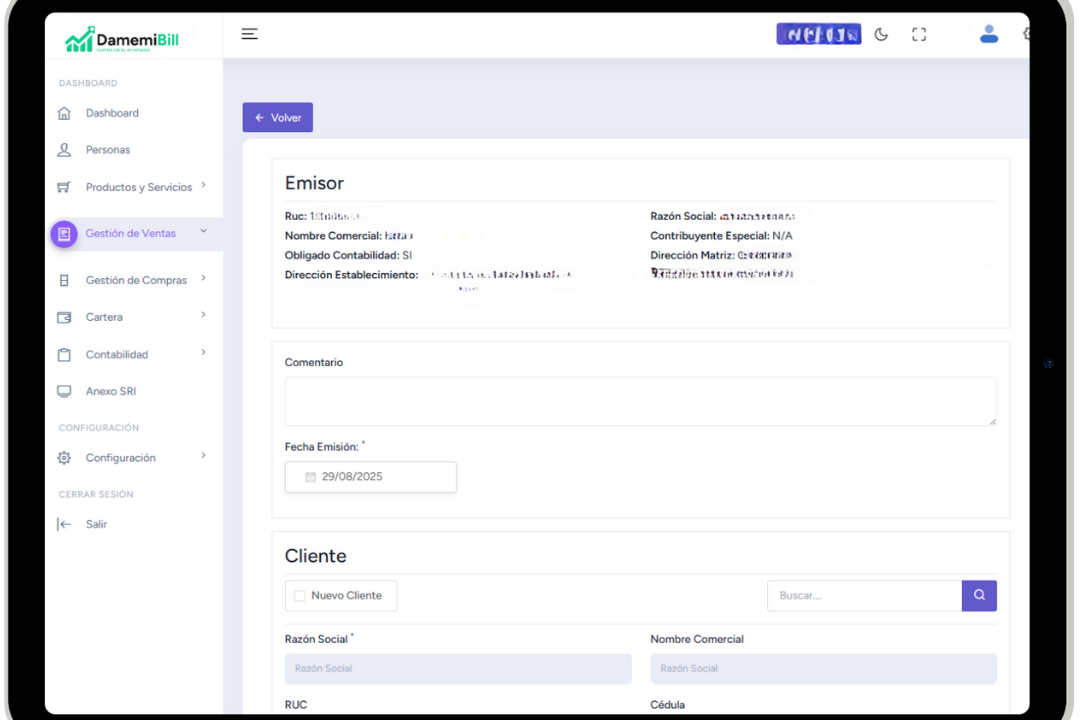
Task: Click the Personas person icon
Action: 65,150
